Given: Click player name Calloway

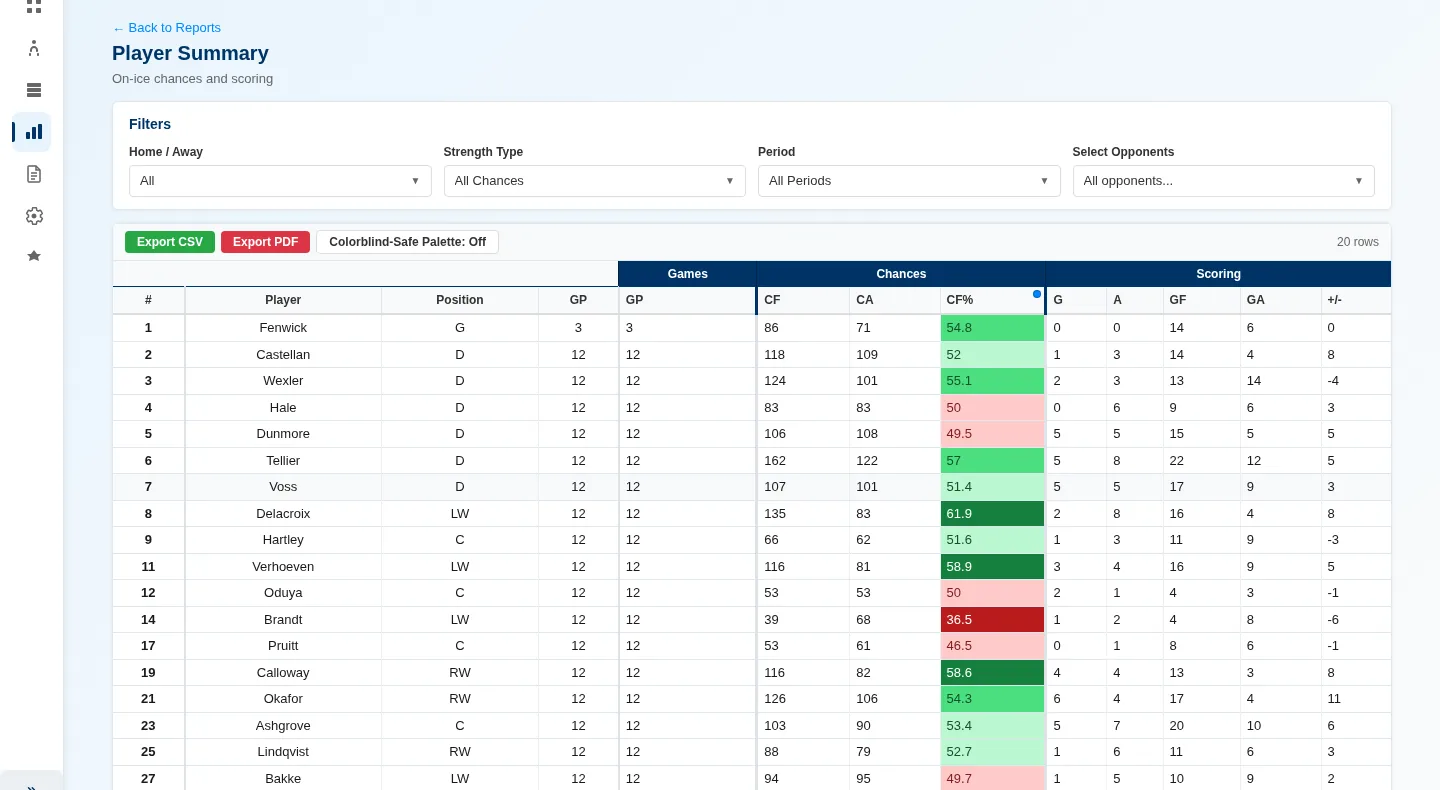Looking at the screenshot, I should [283, 673].
